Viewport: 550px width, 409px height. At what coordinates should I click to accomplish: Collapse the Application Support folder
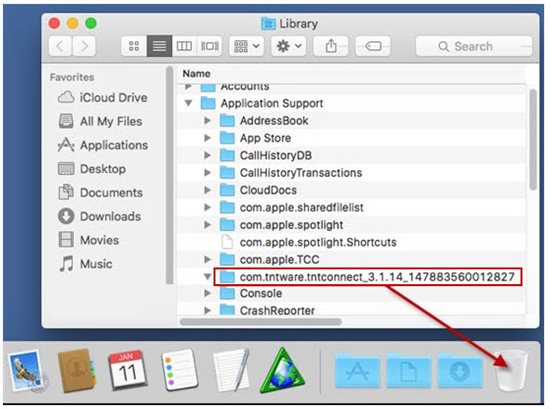tap(189, 103)
